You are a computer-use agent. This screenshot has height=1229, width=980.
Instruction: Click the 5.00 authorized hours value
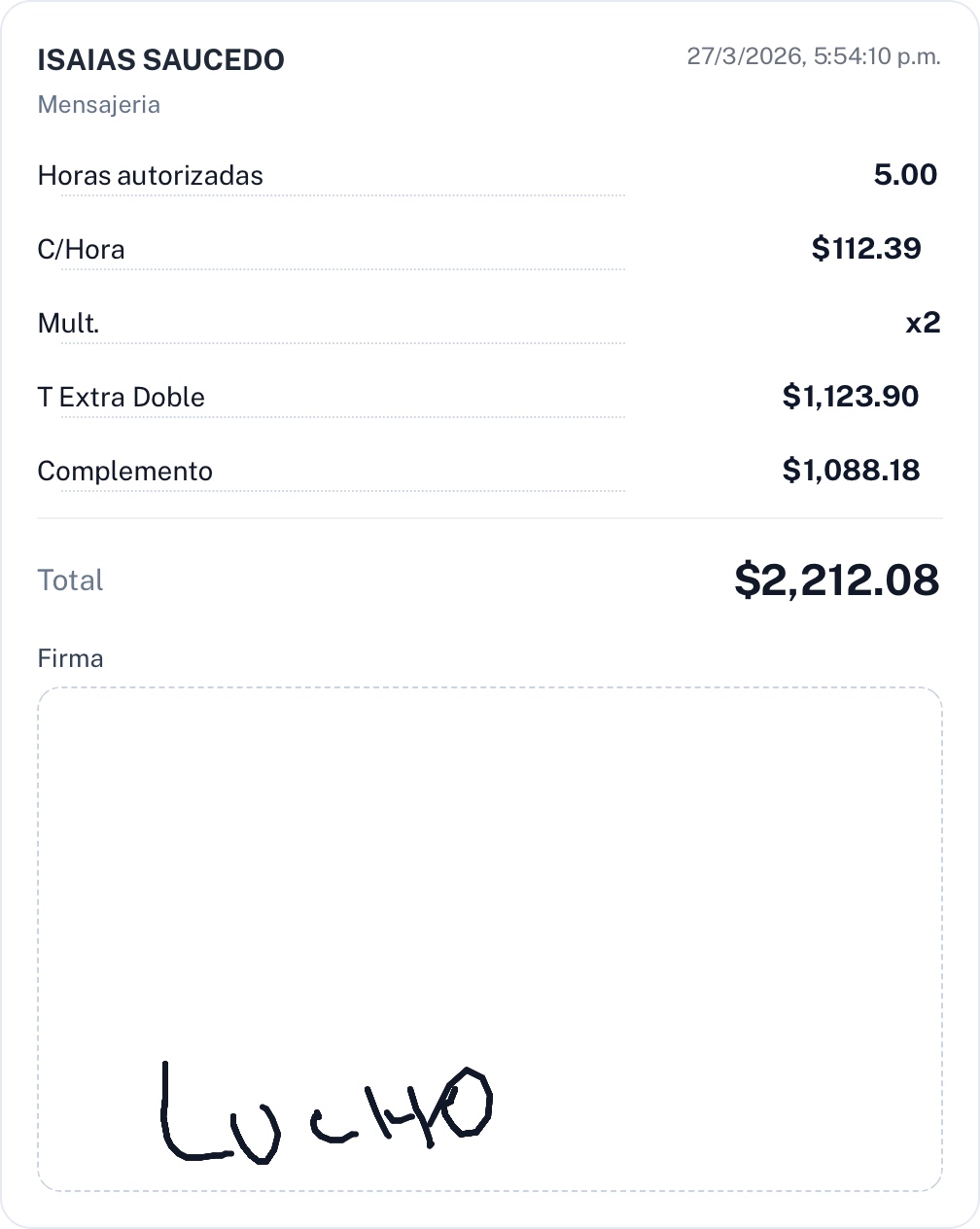click(905, 175)
